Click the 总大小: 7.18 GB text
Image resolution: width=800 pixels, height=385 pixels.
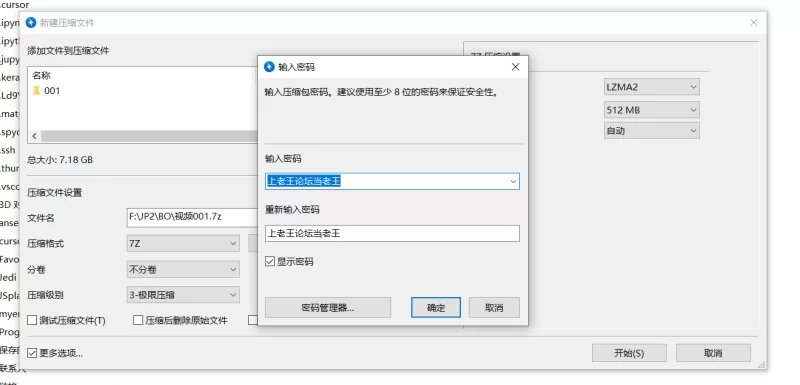60,160
